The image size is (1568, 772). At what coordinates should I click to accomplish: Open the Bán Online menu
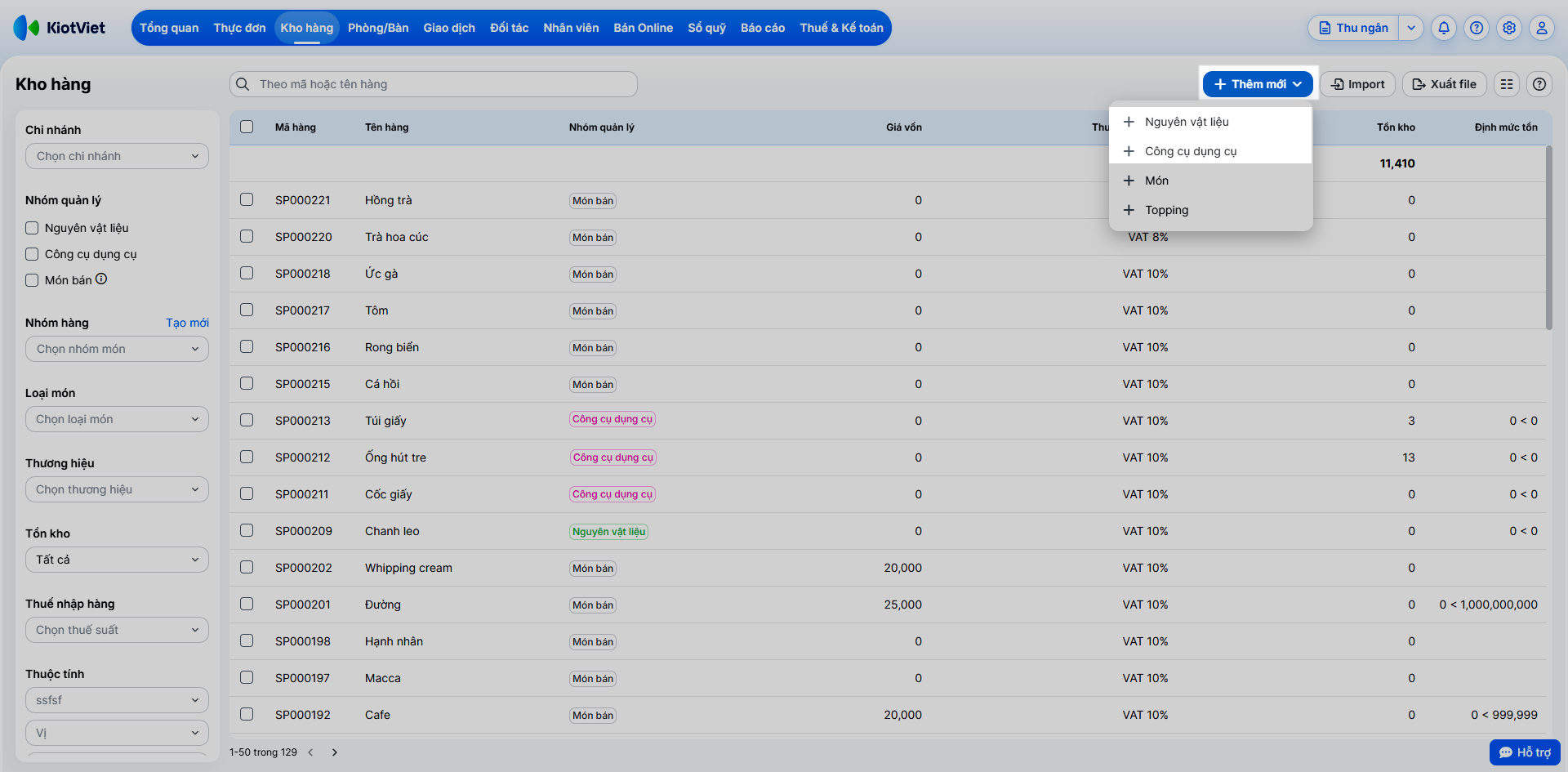click(644, 28)
